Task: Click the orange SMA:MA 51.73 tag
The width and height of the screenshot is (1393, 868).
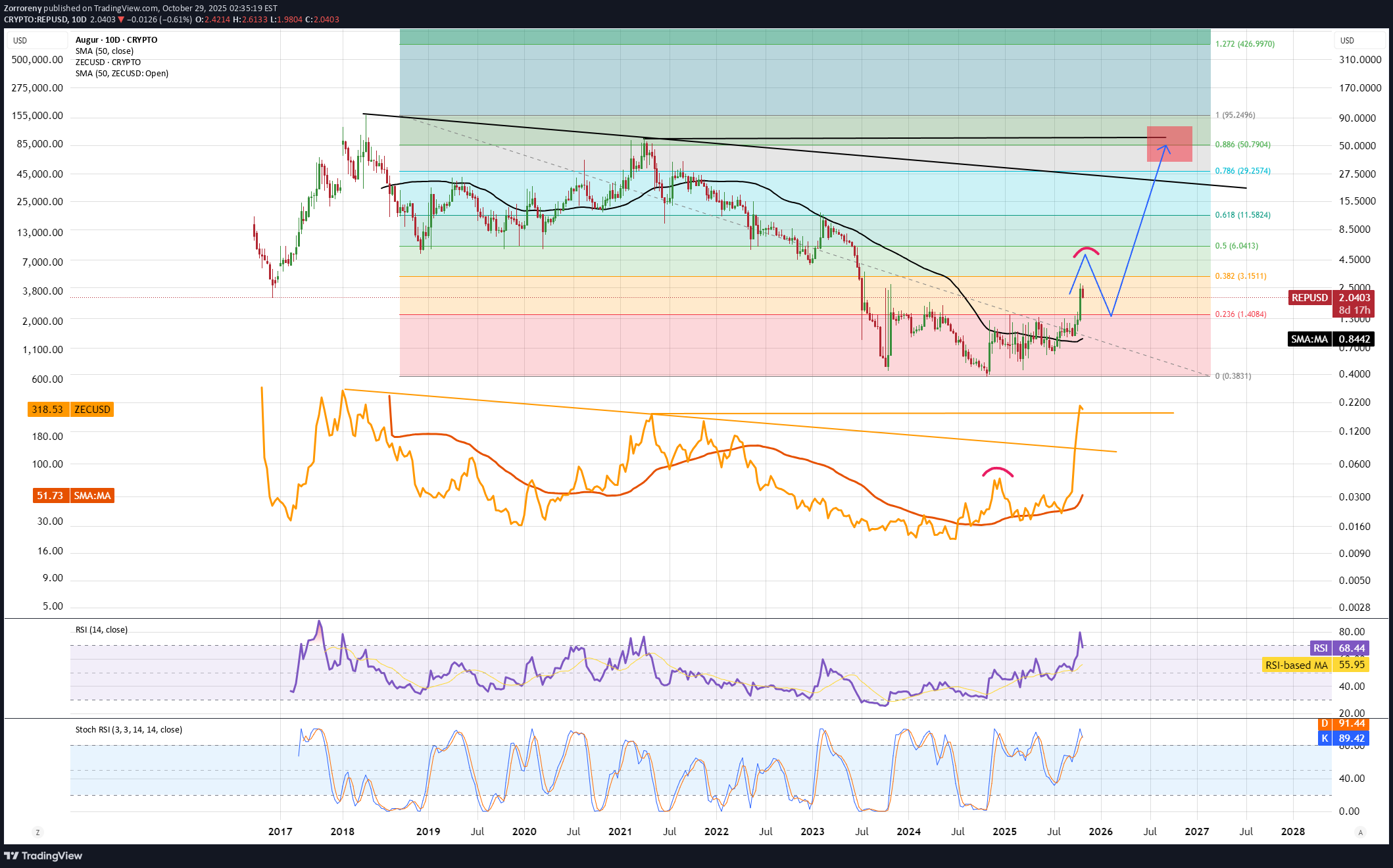Action: (x=73, y=496)
